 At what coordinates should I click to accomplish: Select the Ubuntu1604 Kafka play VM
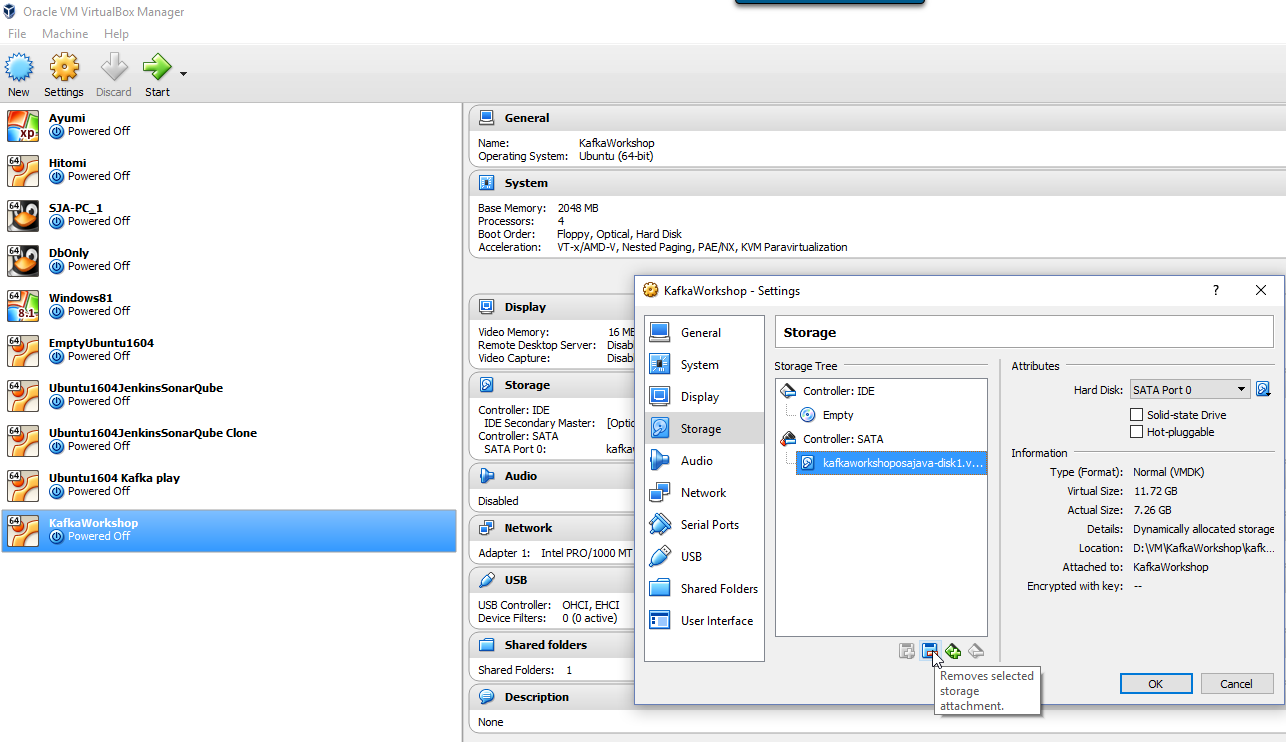tap(229, 485)
